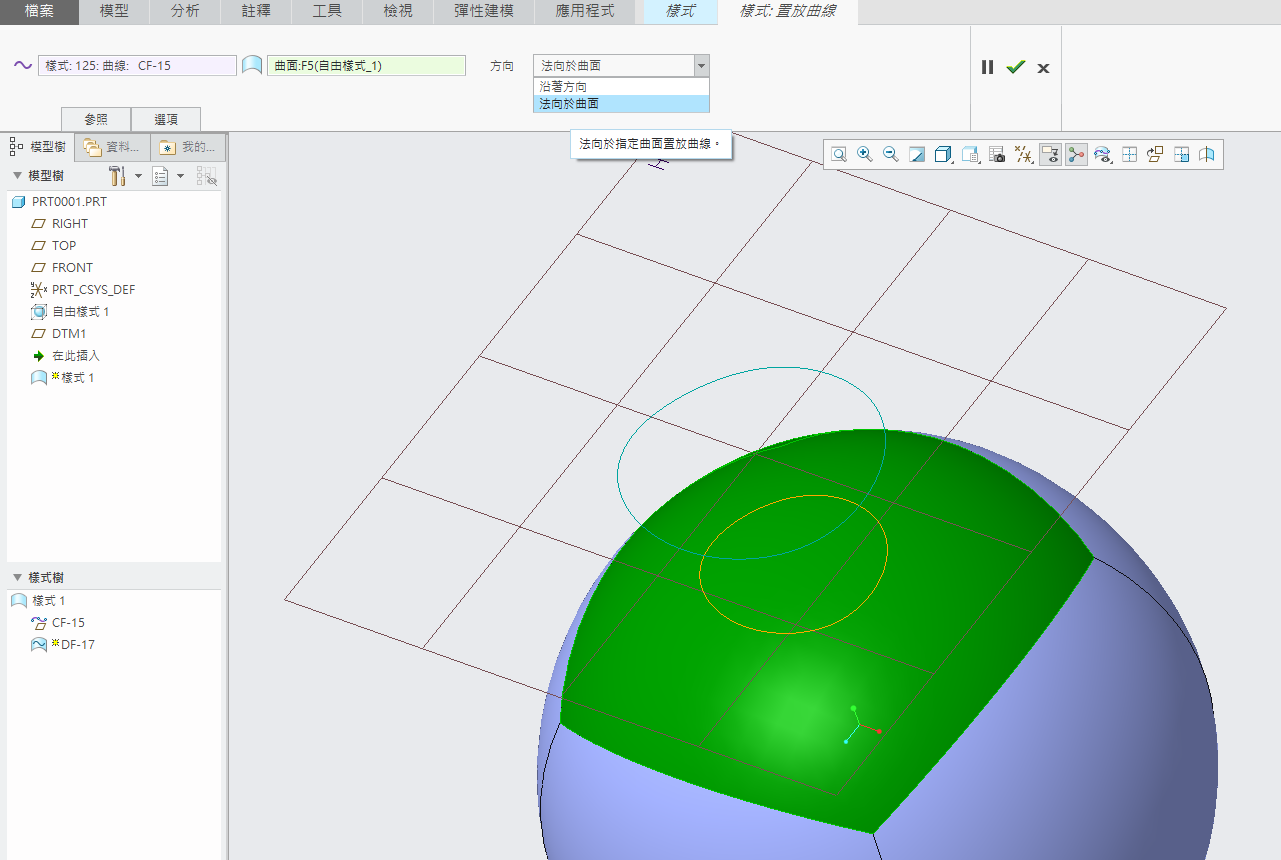Open the saved orientations cube icon
This screenshot has height=860, width=1281.
pos(943,154)
